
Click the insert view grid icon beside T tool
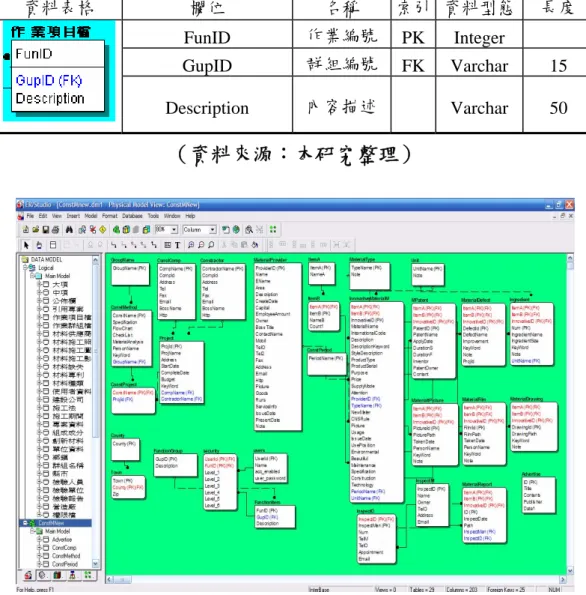167,245
